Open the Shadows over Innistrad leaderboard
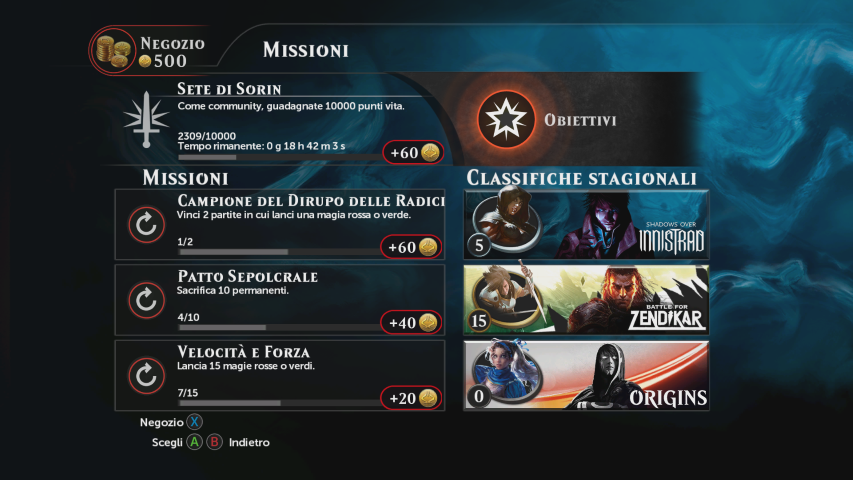This screenshot has width=853, height=480. (x=586, y=224)
